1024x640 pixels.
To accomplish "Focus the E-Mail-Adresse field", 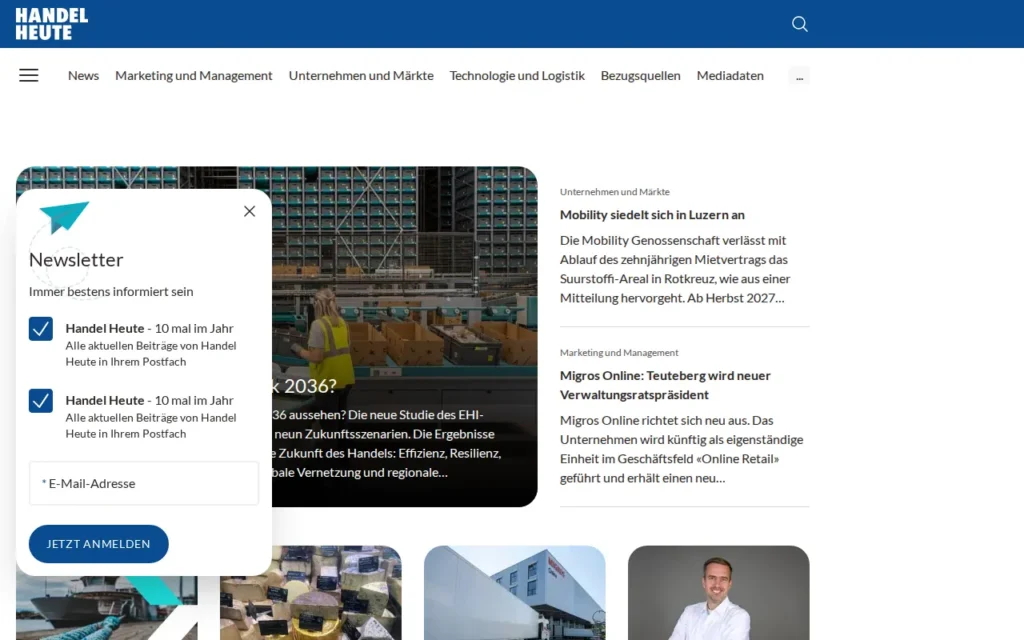I will pyautogui.click(x=144, y=483).
